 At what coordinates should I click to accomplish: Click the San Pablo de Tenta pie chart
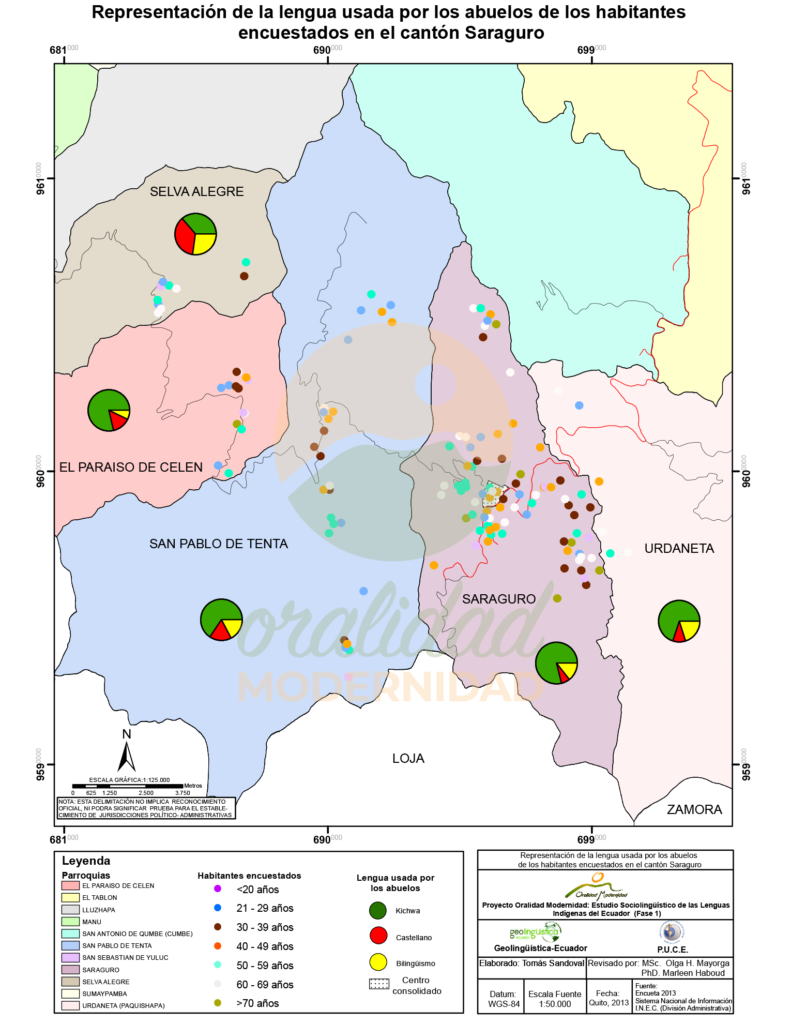tap(221, 620)
